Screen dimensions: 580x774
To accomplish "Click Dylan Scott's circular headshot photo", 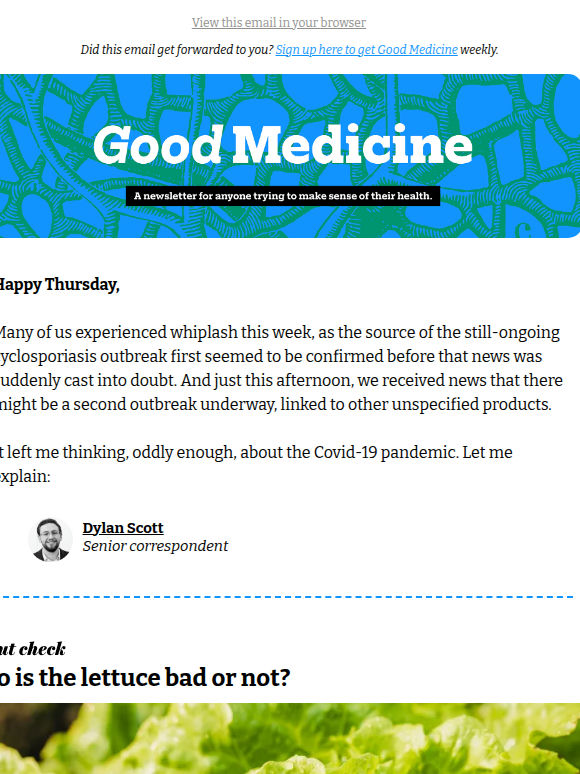I will coord(50,539).
